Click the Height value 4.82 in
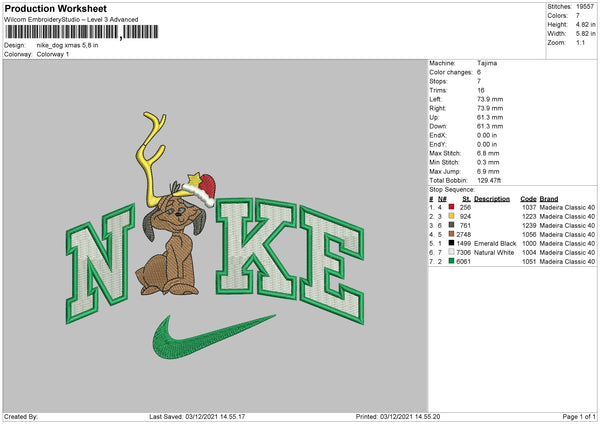The height and width of the screenshot is (424, 600). 586,24
